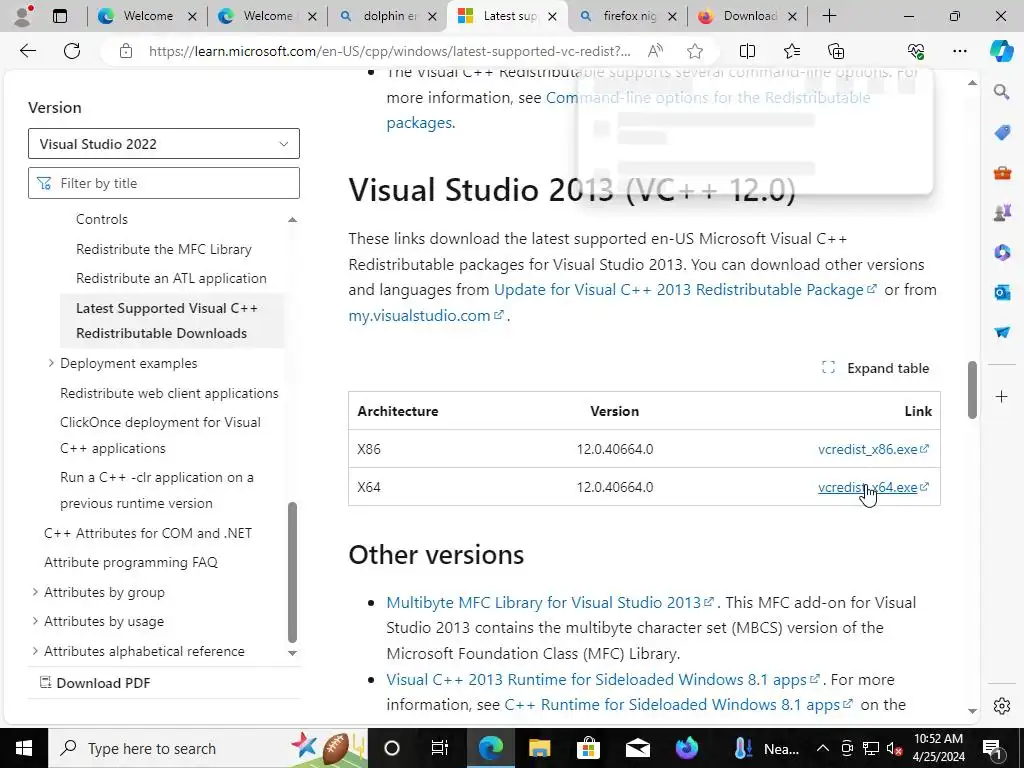Image resolution: width=1024 pixels, height=768 pixels.
Task: View site info via lock icon
Action: coord(126,51)
